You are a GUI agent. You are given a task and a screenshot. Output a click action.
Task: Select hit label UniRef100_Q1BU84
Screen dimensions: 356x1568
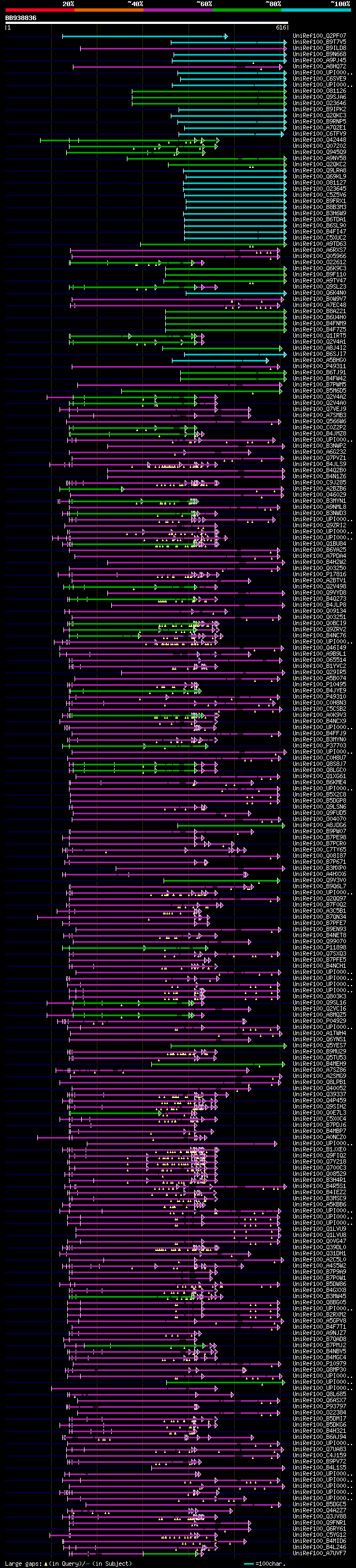tap(319, 543)
